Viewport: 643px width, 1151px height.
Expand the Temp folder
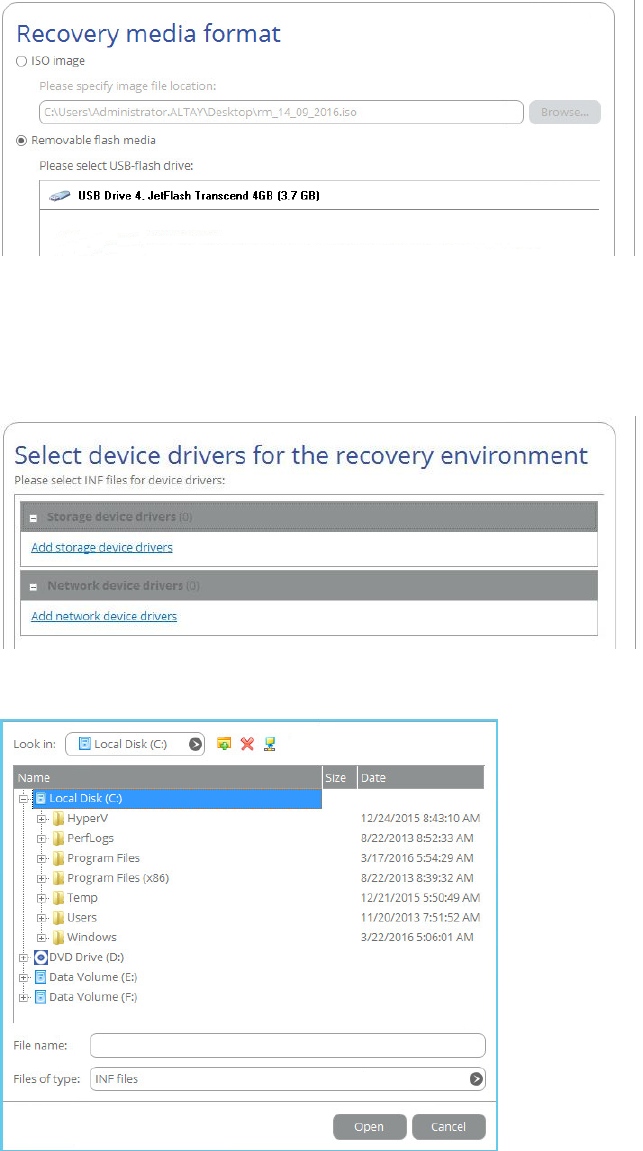point(42,898)
